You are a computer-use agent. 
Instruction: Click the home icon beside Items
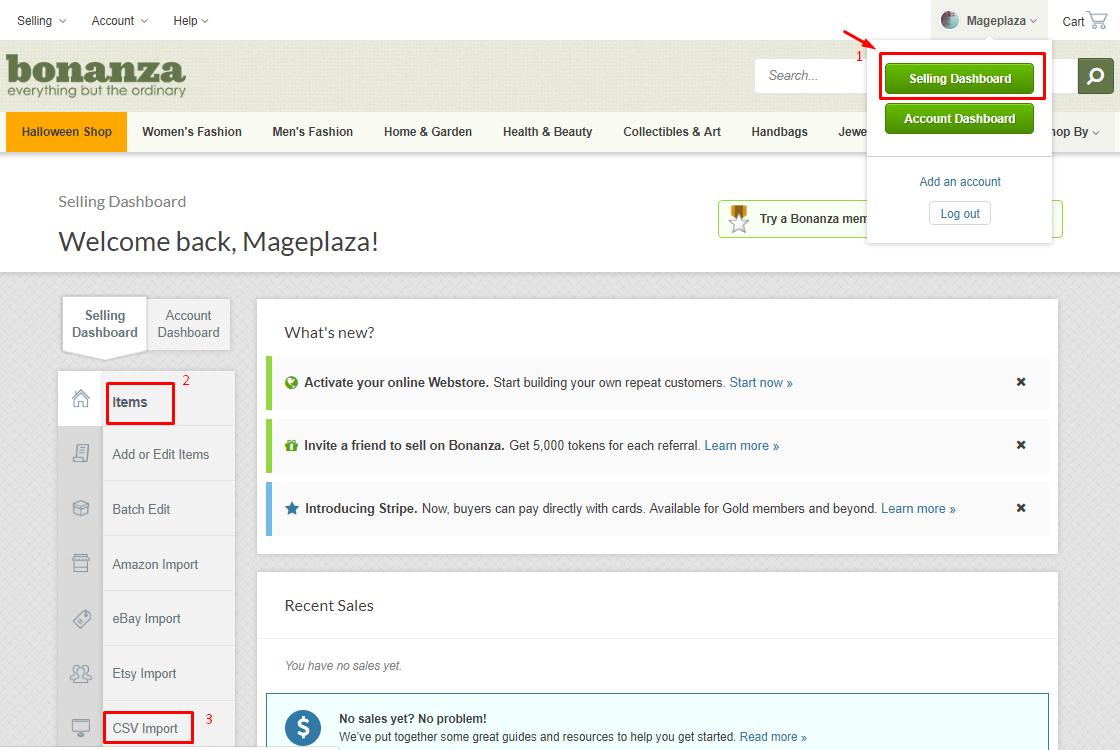pos(81,399)
